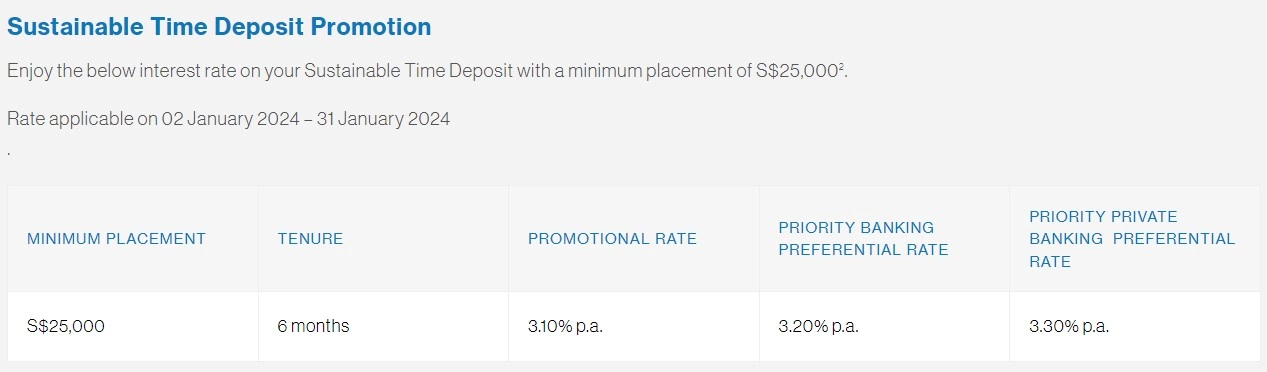1267x372 pixels.
Task: Click the S$25,000 table cell
Action: (66, 326)
